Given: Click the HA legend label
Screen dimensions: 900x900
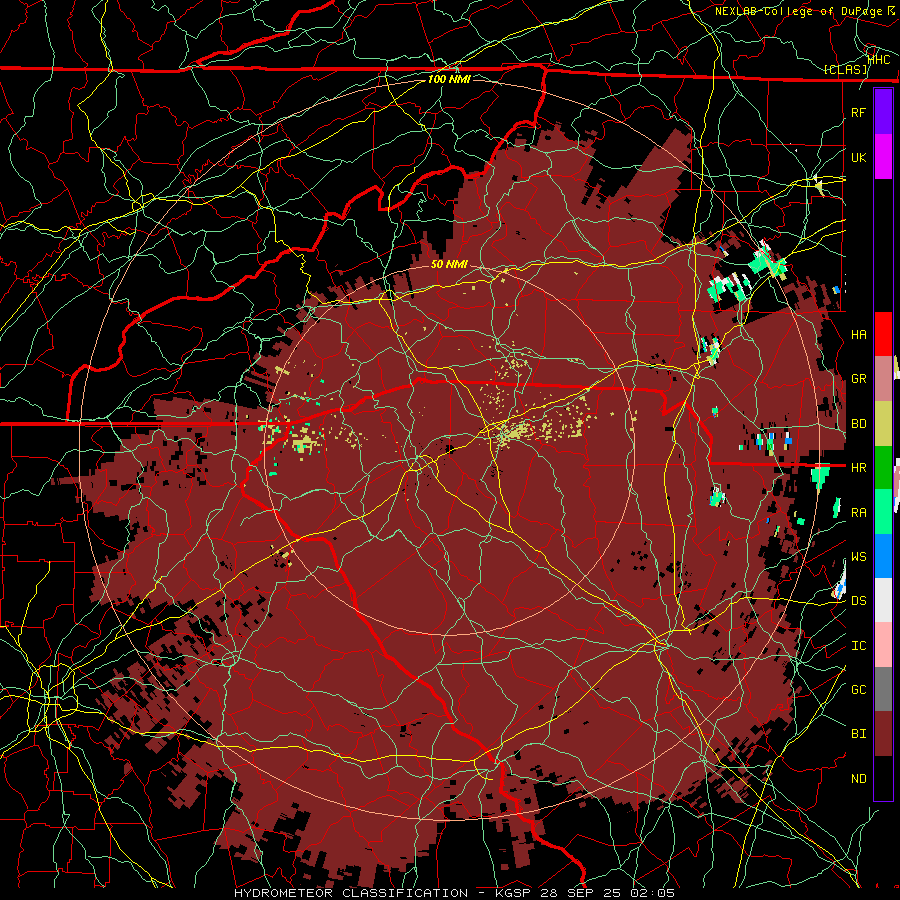Looking at the screenshot, I should [858, 335].
